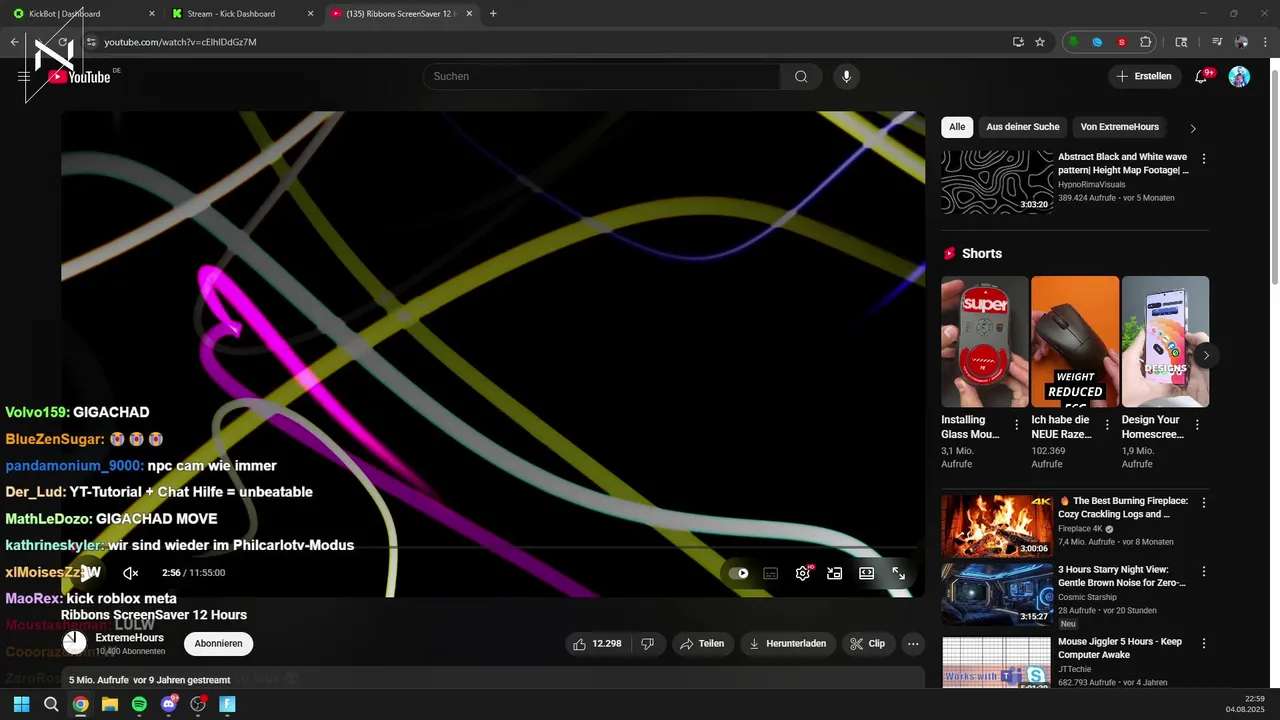The width and height of the screenshot is (1280, 720).
Task: Select the Von ExtremeHours chip
Action: (x=1120, y=127)
